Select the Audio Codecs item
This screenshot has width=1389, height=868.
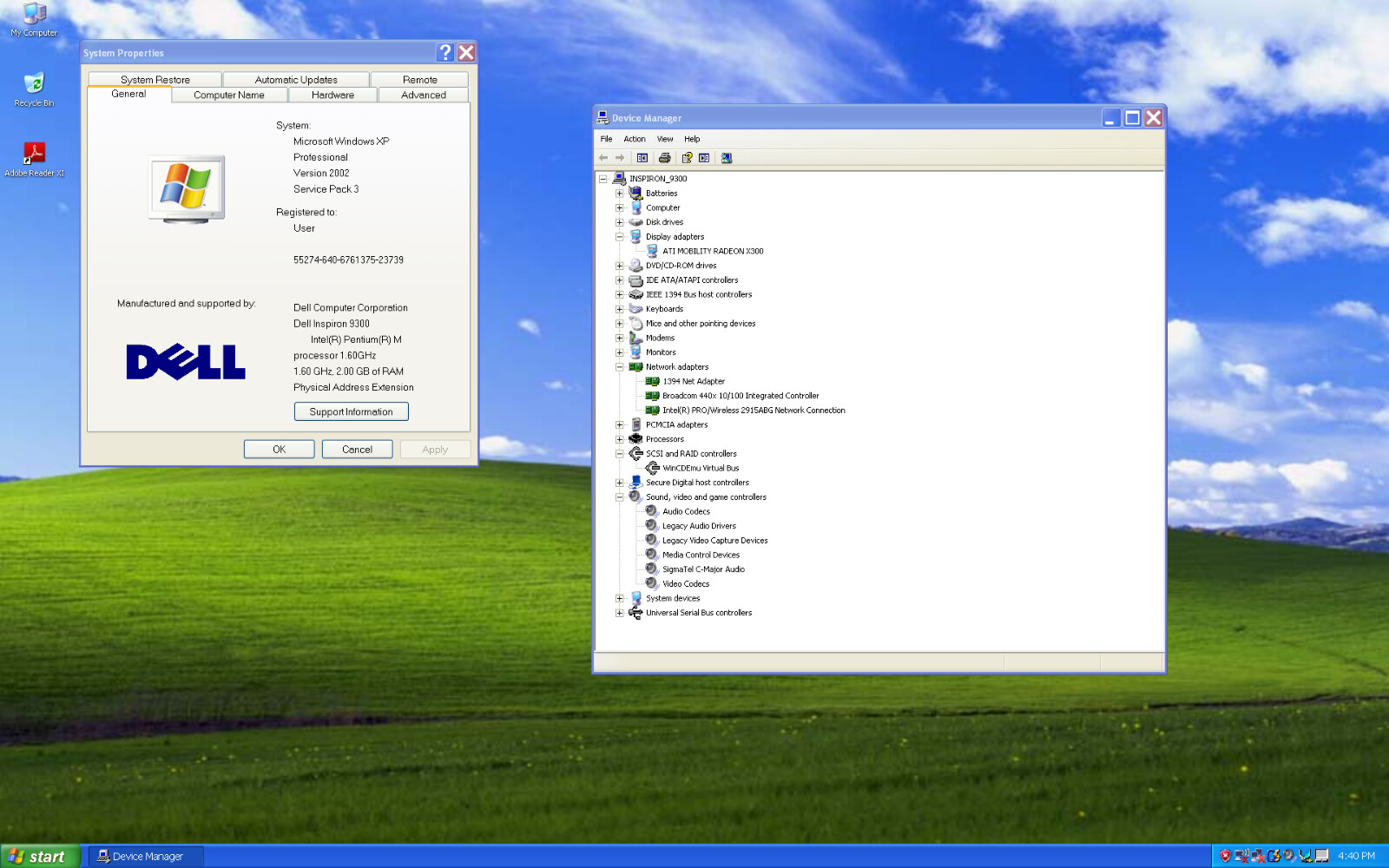[686, 511]
